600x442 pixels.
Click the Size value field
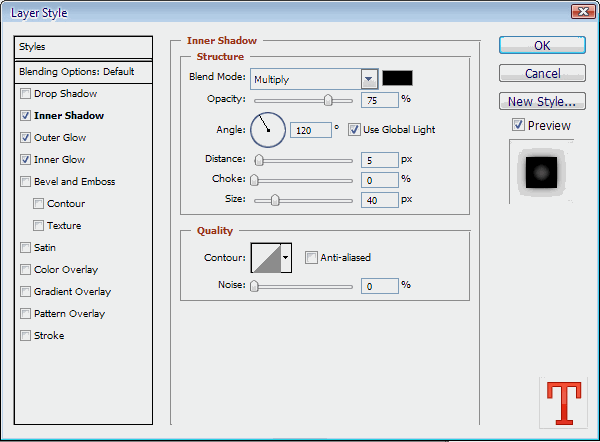click(x=380, y=200)
